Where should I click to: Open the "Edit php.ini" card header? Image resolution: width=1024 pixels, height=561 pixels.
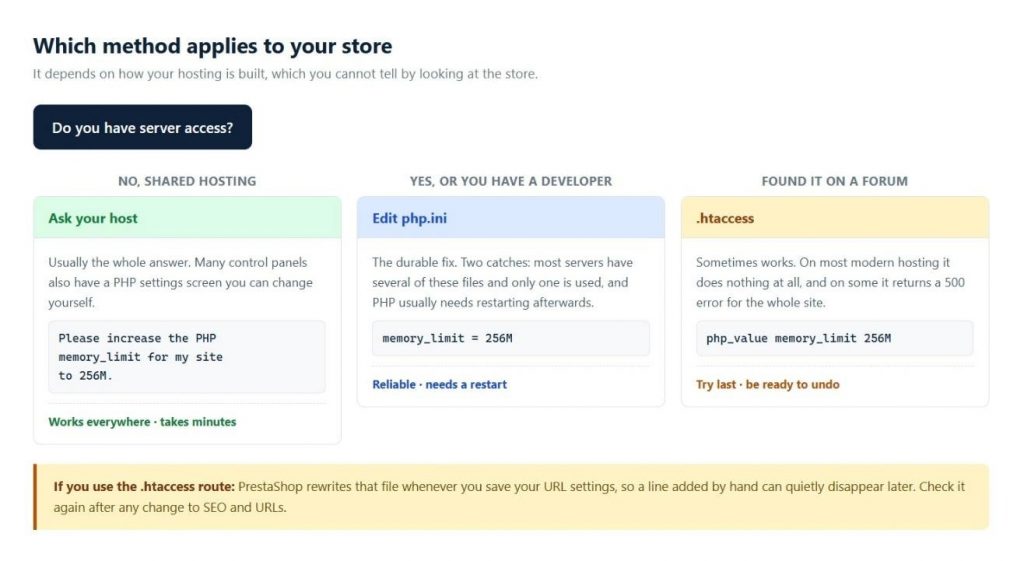511,218
